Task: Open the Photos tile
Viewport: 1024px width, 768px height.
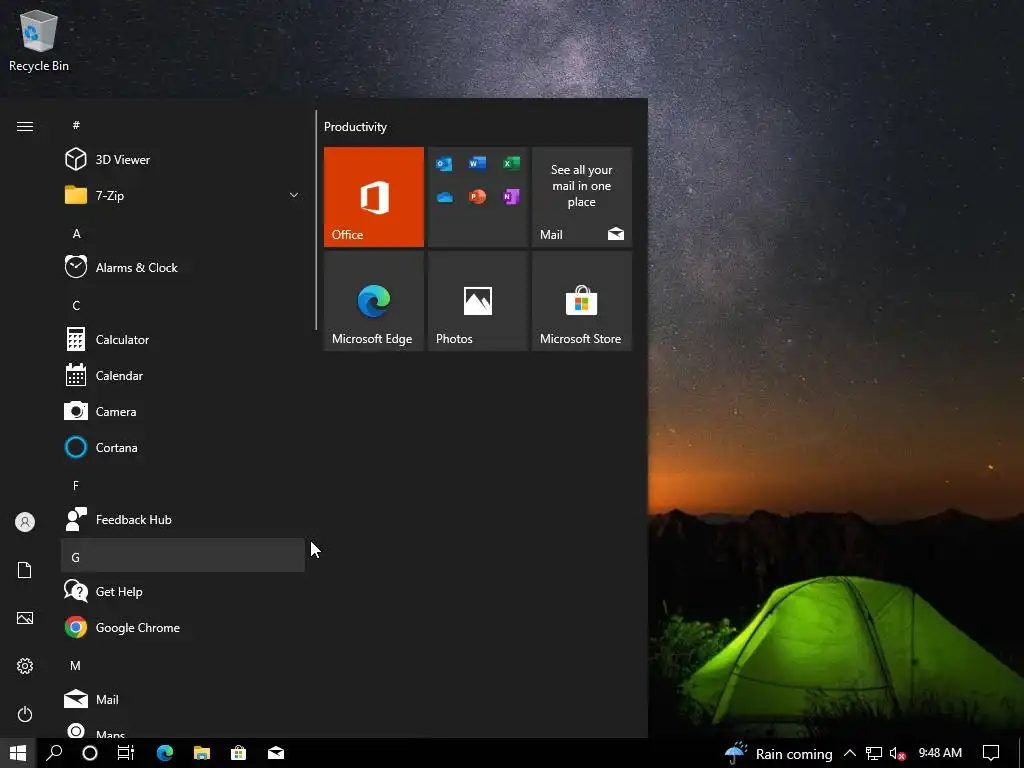Action: [477, 301]
